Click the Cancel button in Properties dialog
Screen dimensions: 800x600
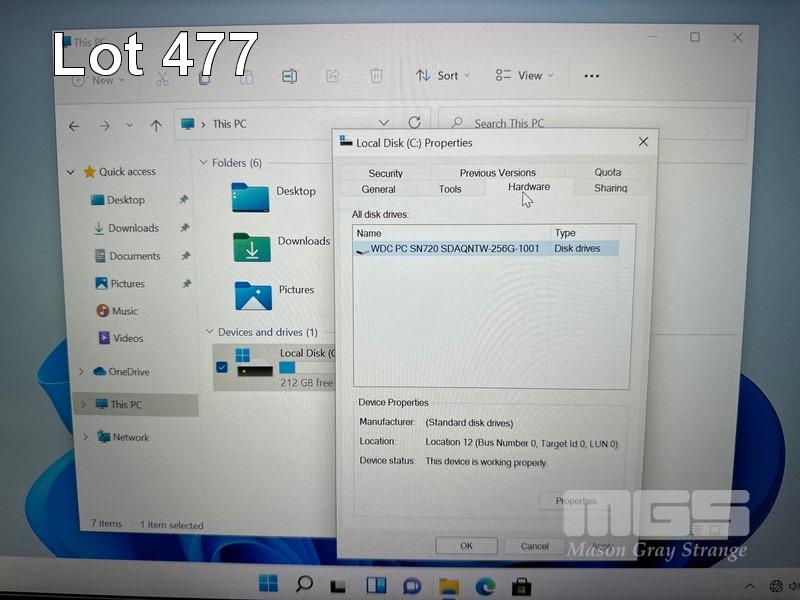(534, 545)
